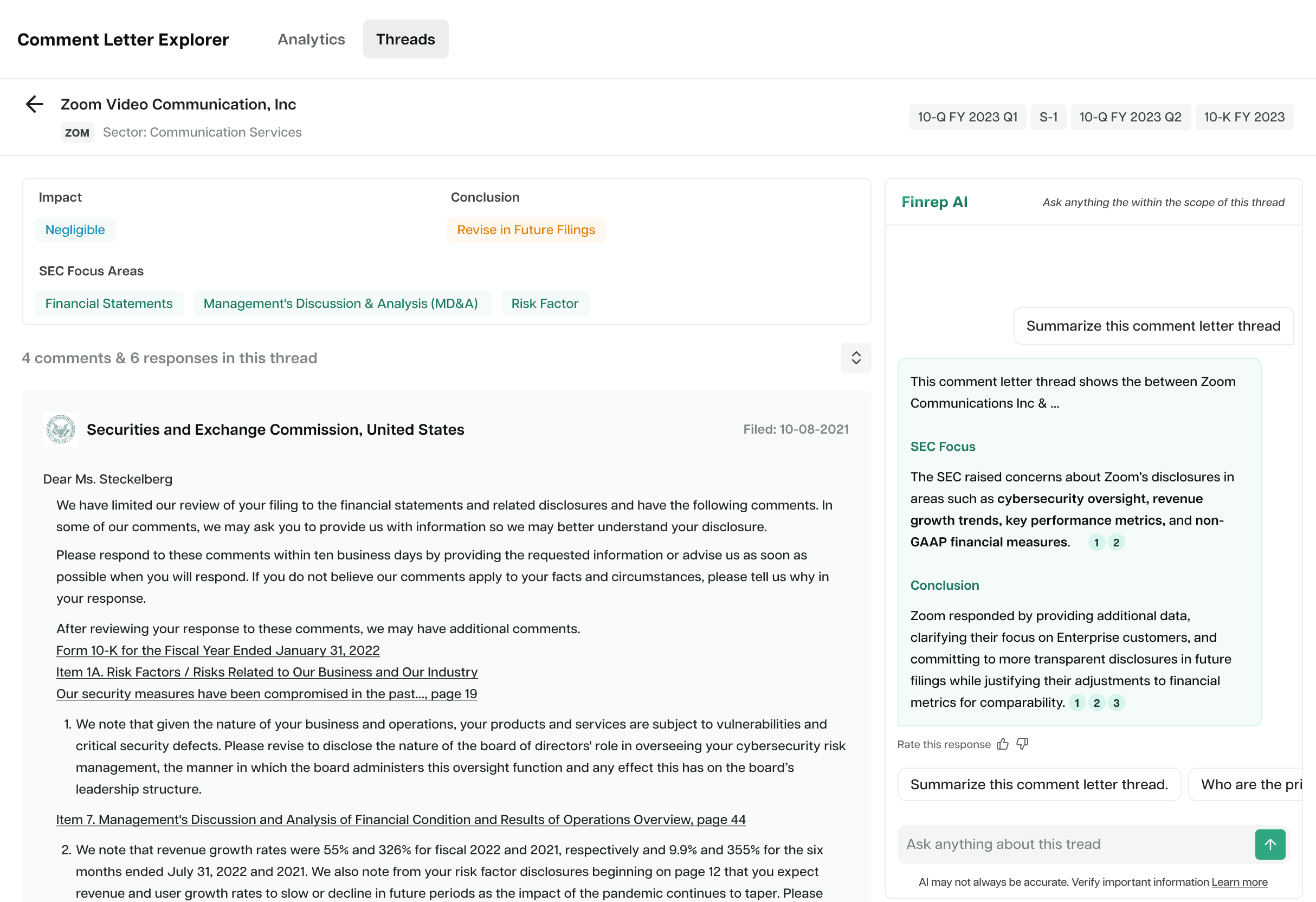The width and height of the screenshot is (1316, 902).
Task: Open the Item 1A Risk Factors link
Action: tap(267, 672)
